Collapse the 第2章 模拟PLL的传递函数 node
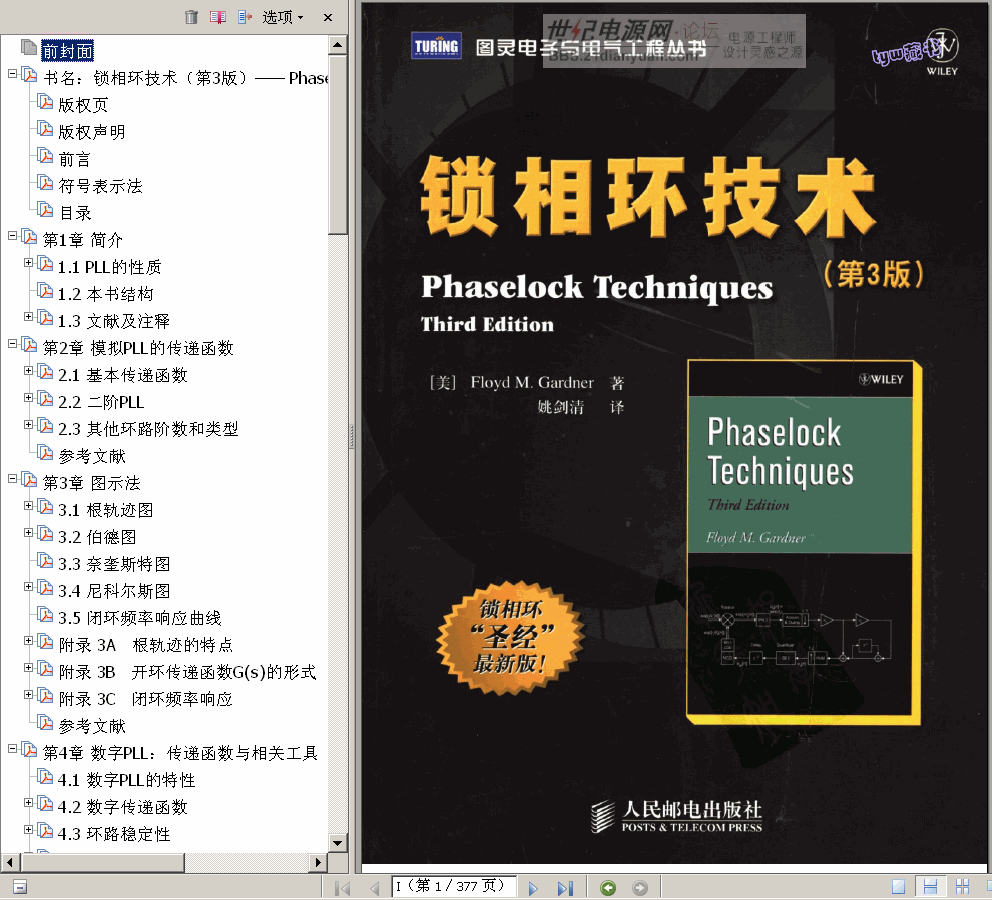This screenshot has height=900, width=992. pyautogui.click(x=12, y=344)
